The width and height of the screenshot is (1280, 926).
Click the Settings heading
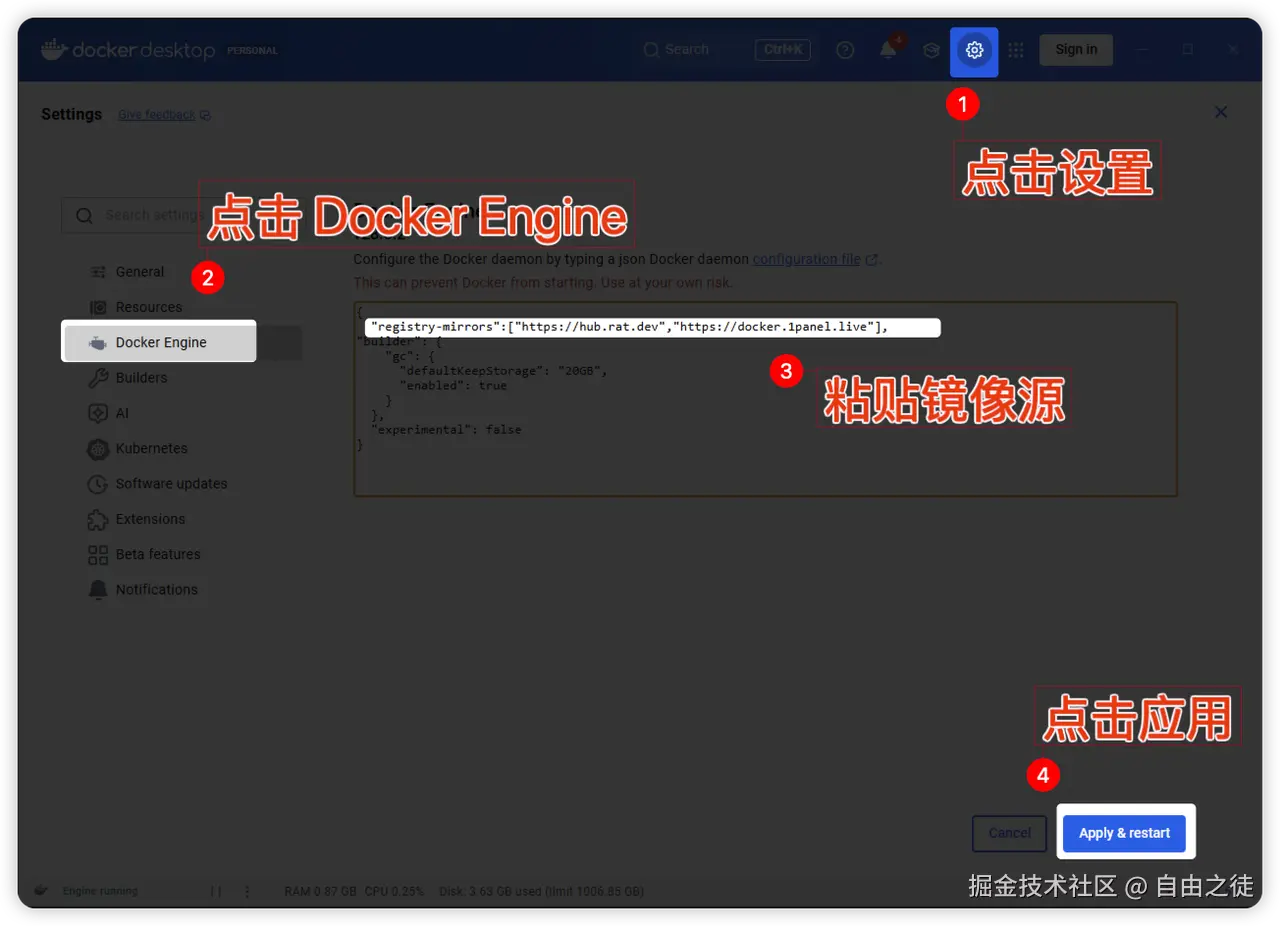71,114
